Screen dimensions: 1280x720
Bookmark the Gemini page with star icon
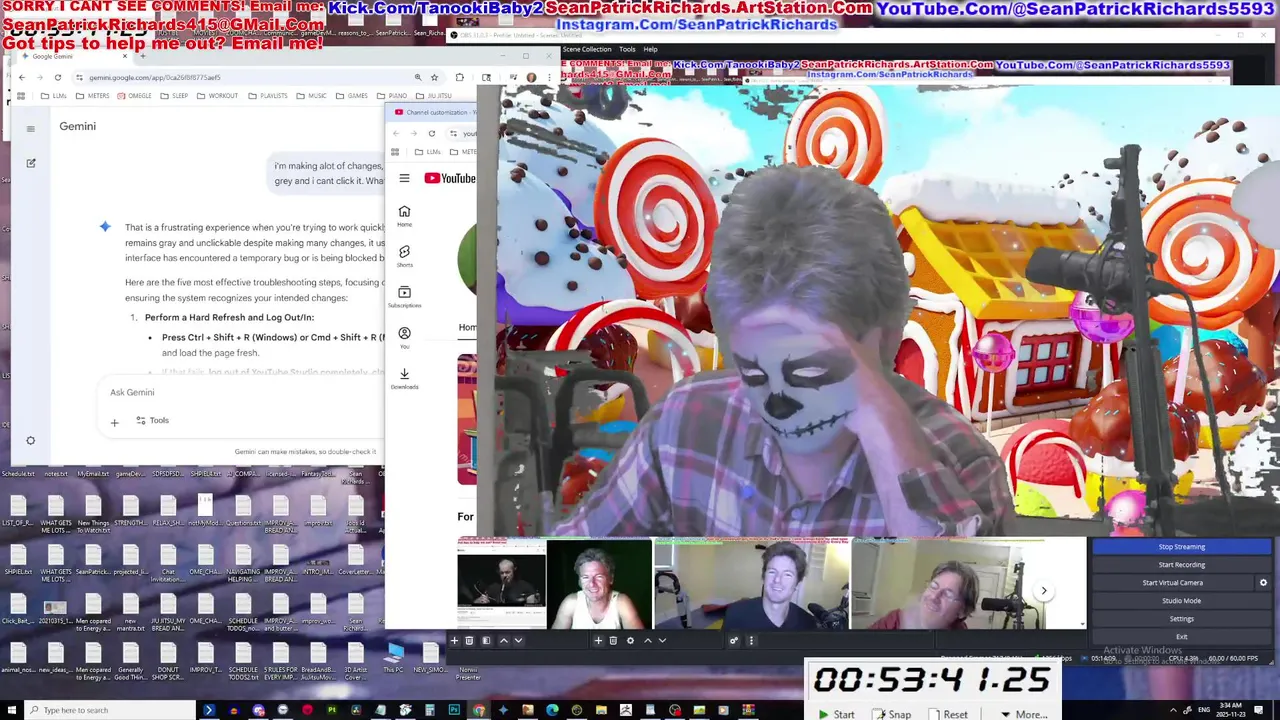point(434,77)
